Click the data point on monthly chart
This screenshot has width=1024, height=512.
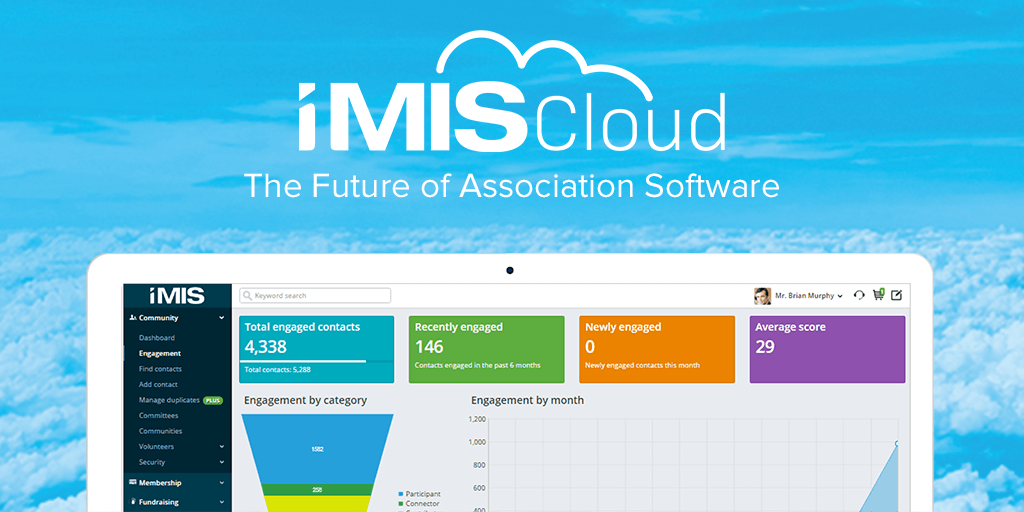pos(897,443)
